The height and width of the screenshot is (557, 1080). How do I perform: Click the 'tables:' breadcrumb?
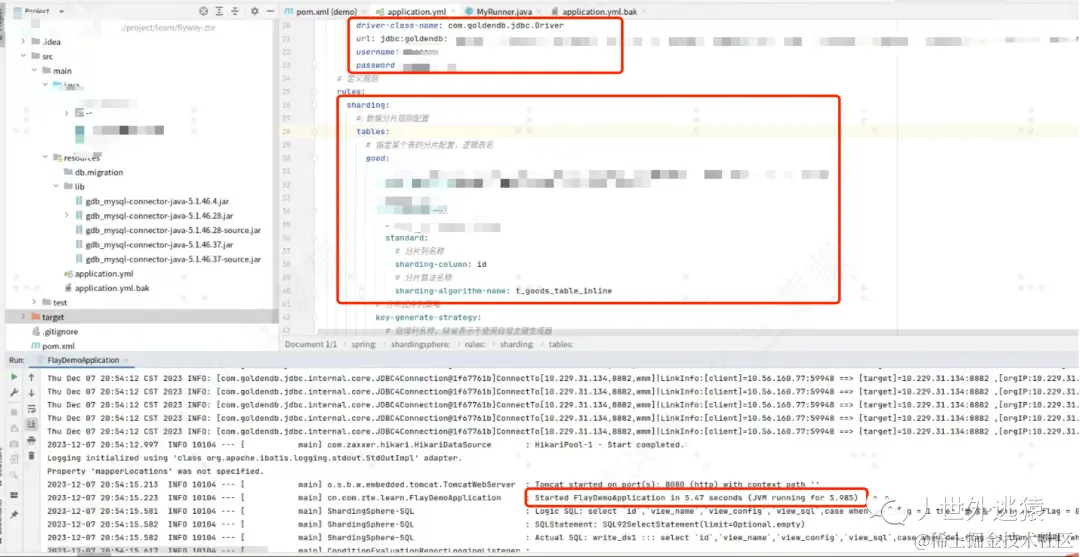pyautogui.click(x=561, y=344)
